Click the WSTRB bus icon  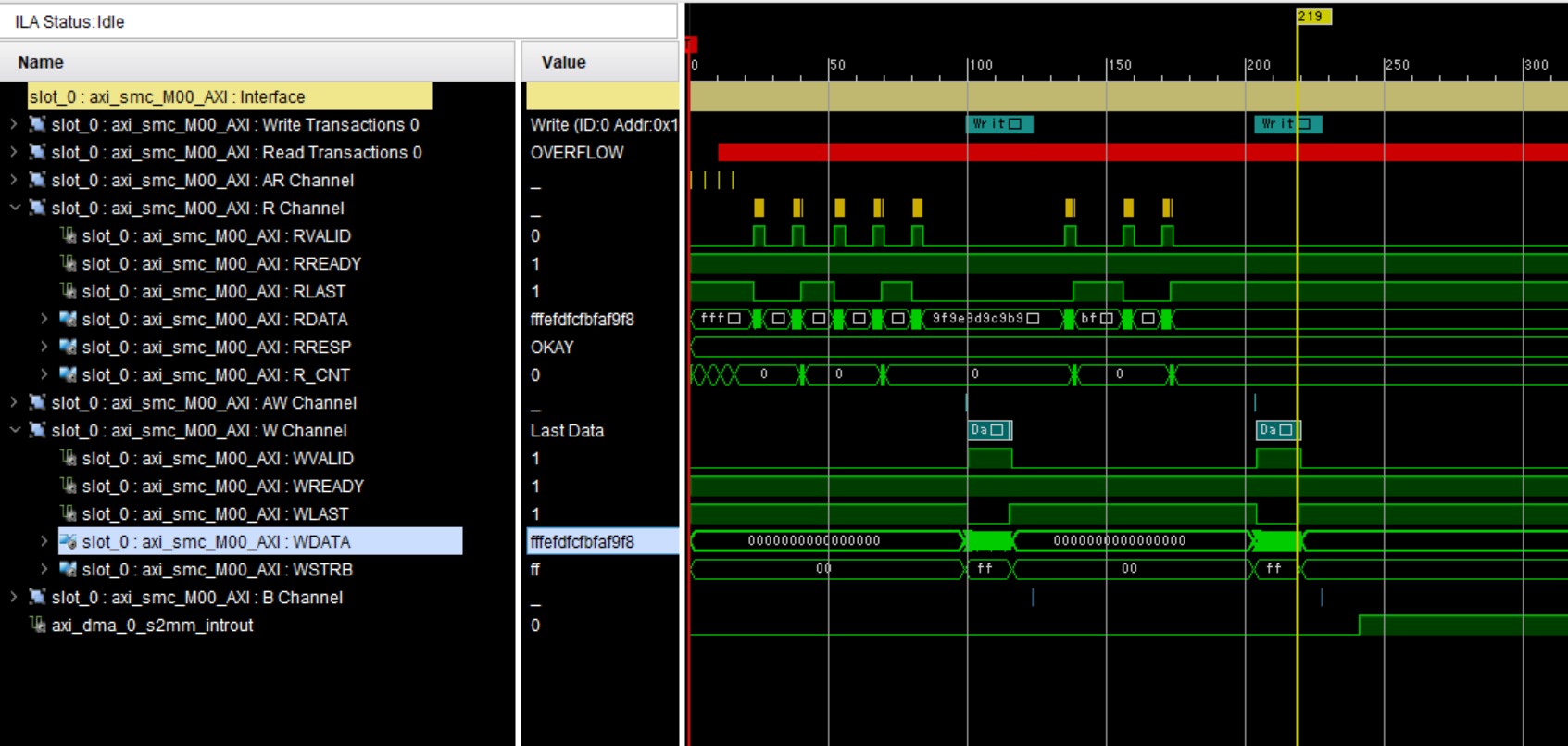pyautogui.click(x=68, y=569)
